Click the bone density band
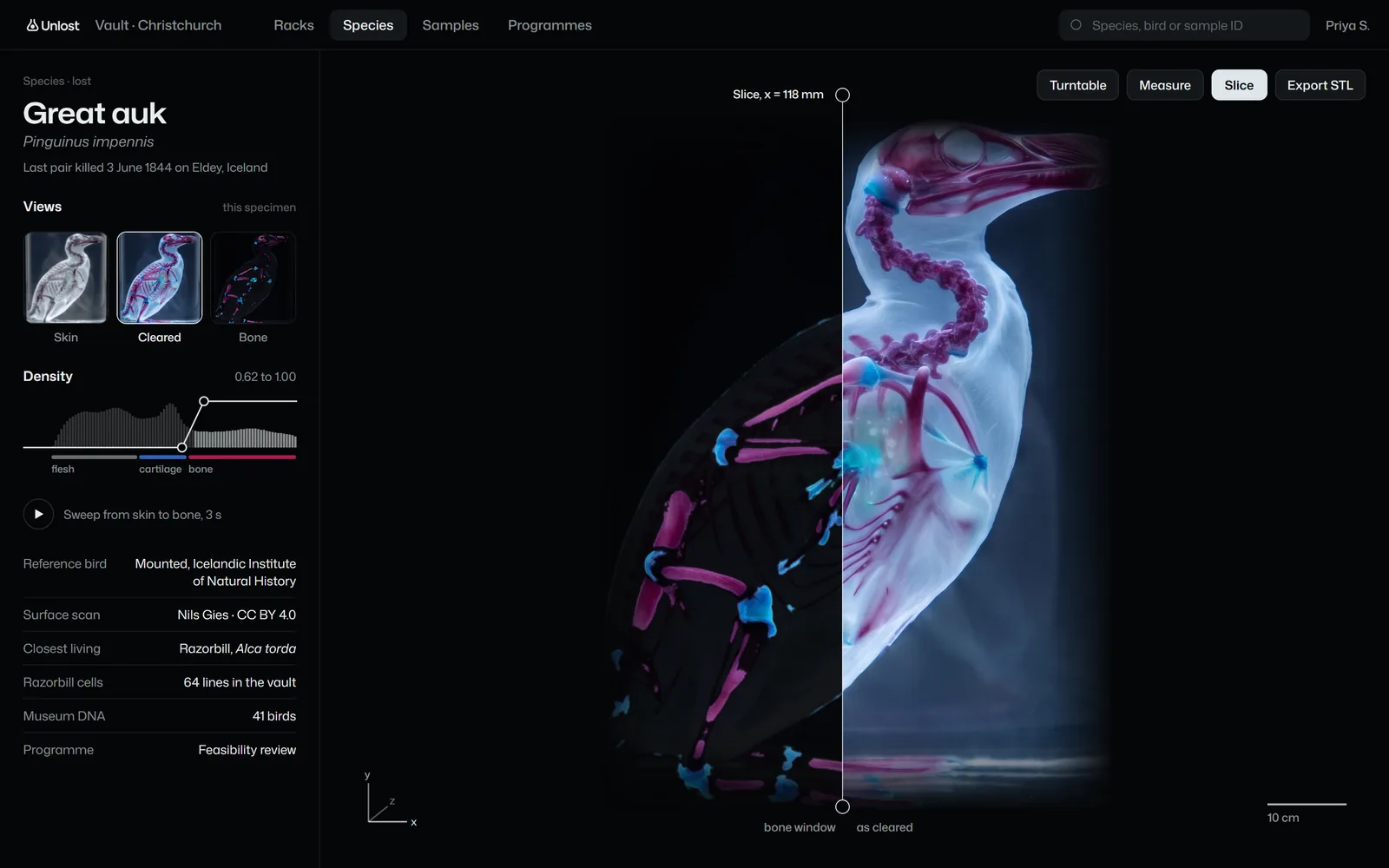The height and width of the screenshot is (868, 1389). 242,457
